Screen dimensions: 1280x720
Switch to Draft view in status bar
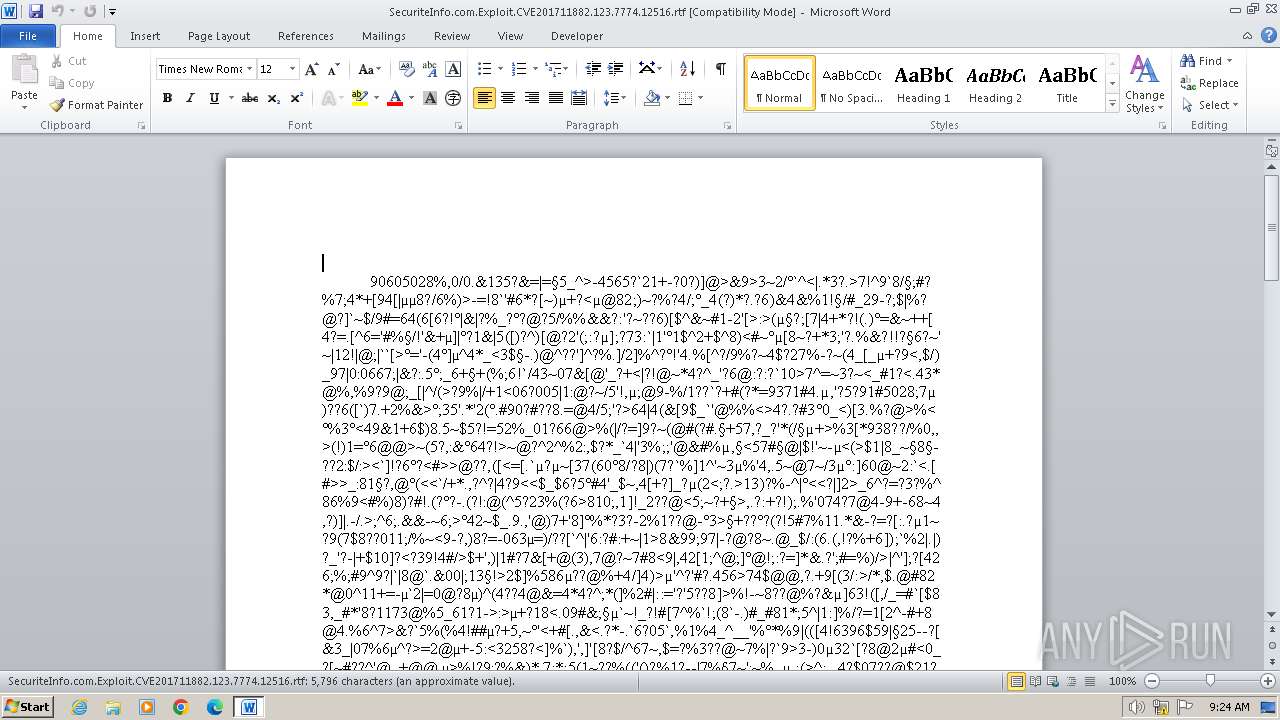click(1089, 681)
